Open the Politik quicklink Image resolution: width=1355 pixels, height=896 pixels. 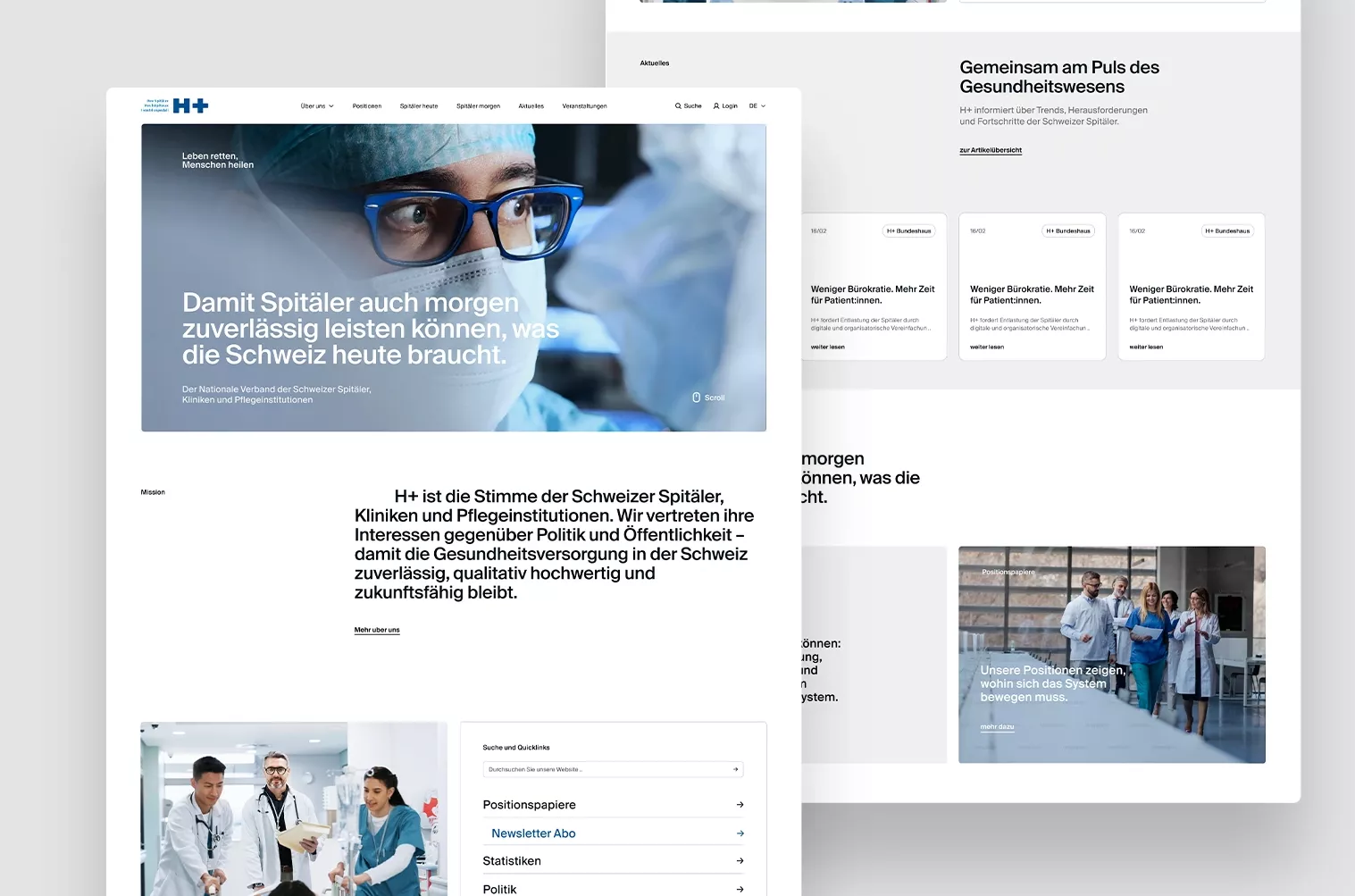pos(614,888)
